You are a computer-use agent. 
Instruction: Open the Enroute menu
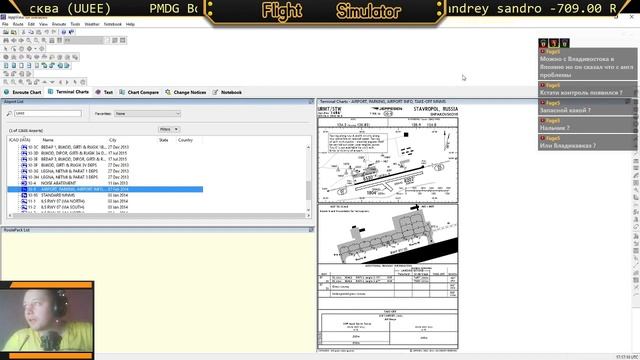(x=59, y=24)
